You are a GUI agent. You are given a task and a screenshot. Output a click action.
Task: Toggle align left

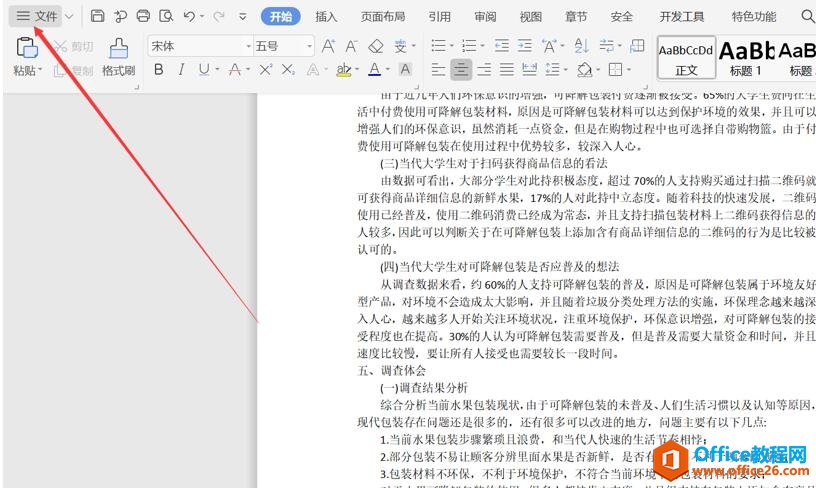tap(438, 69)
